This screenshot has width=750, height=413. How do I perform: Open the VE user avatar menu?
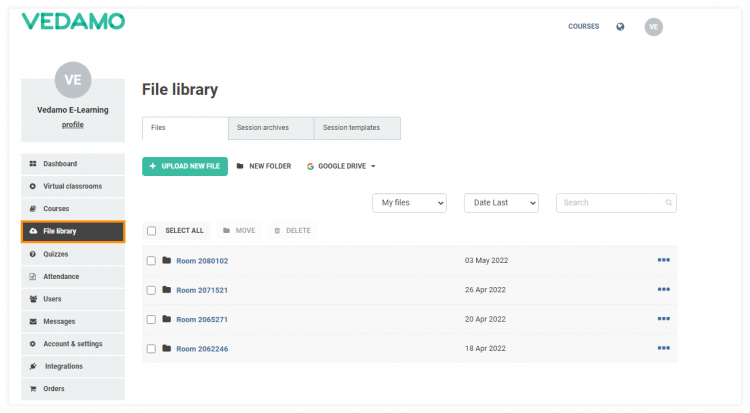[x=653, y=27]
